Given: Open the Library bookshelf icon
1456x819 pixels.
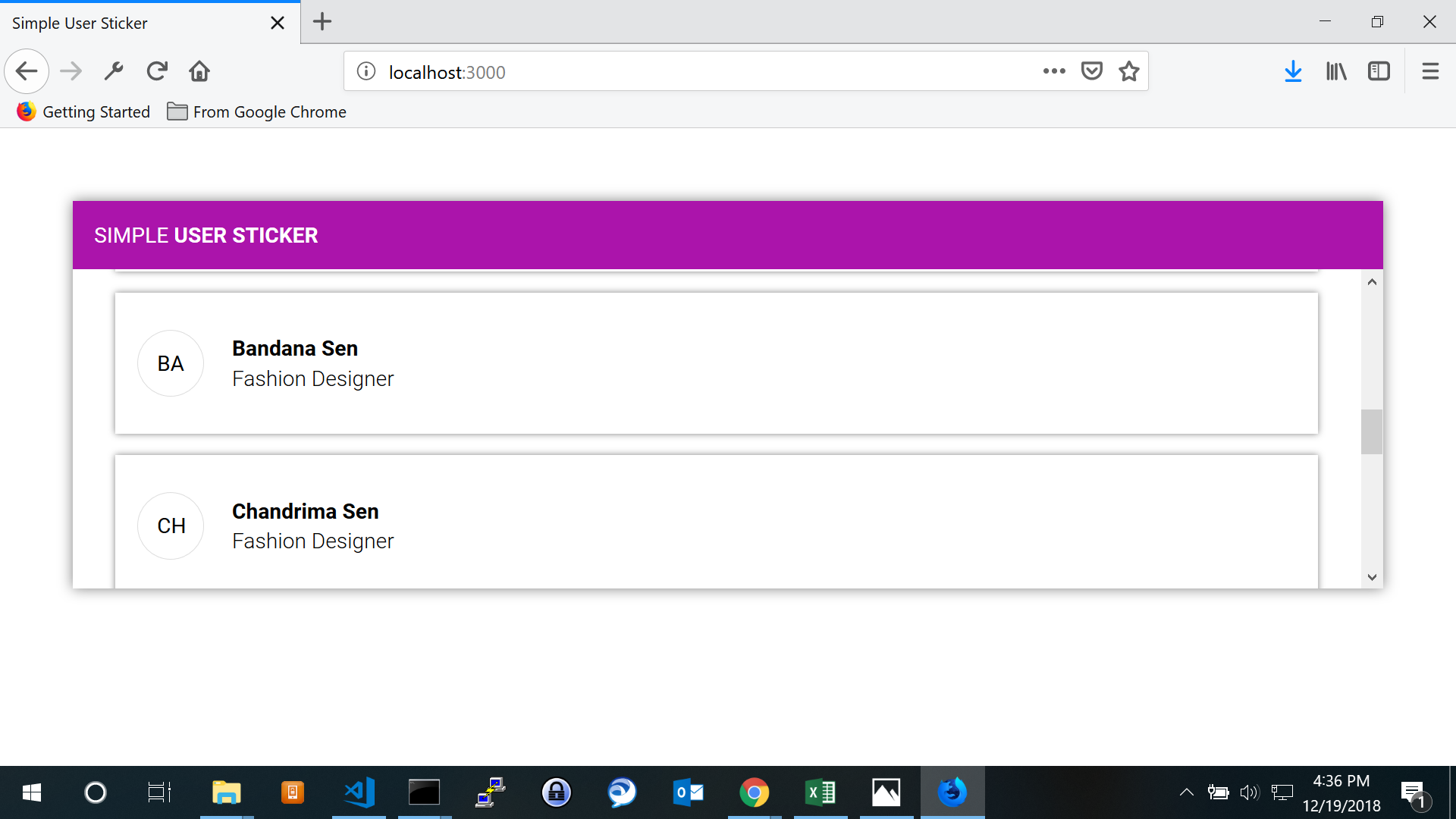Looking at the screenshot, I should pos(1336,71).
